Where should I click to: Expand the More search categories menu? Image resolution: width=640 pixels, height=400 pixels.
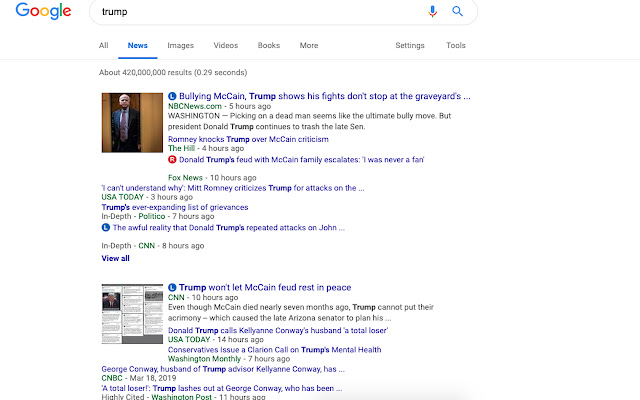(309, 45)
